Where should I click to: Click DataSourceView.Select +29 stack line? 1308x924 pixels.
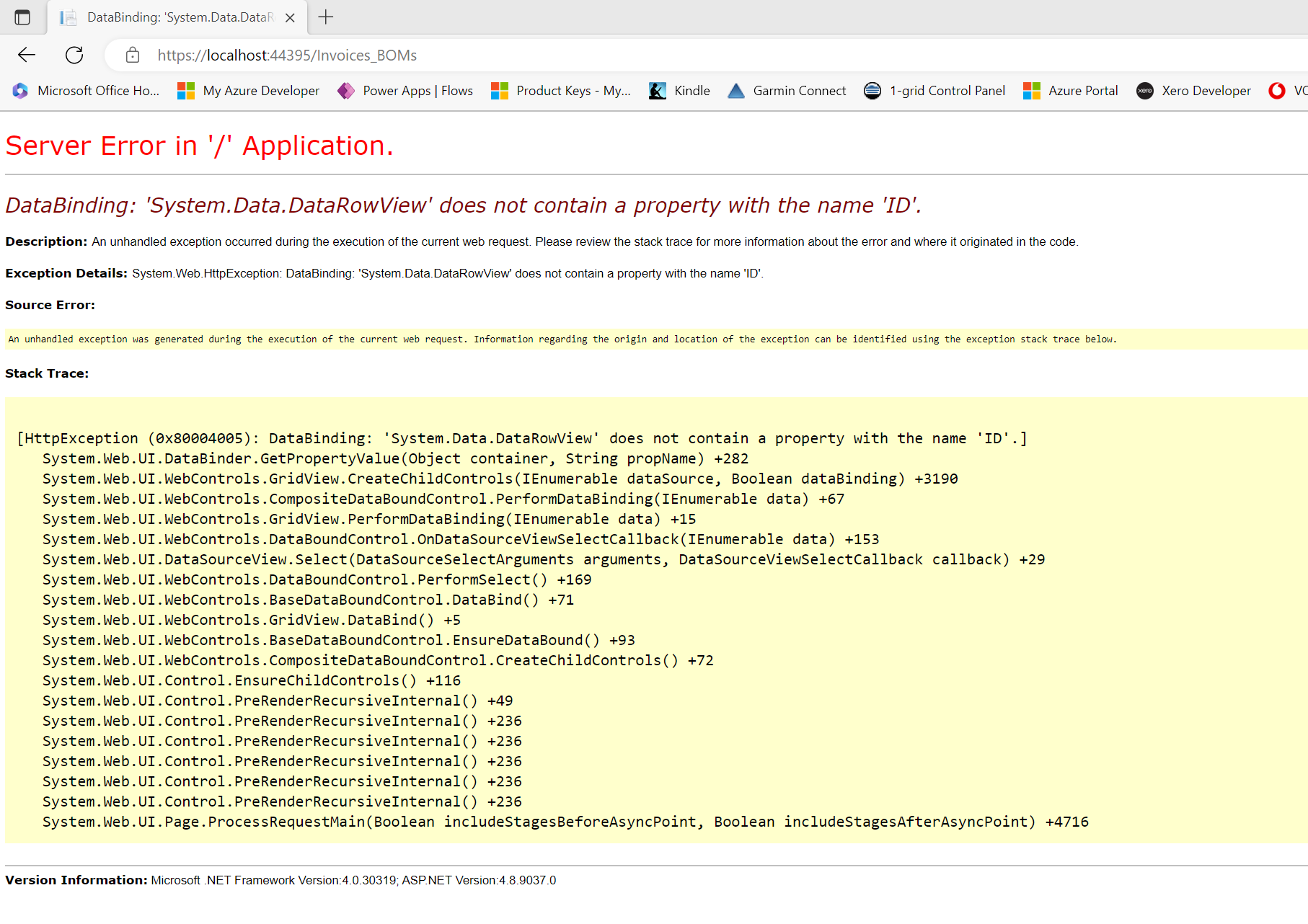544,559
